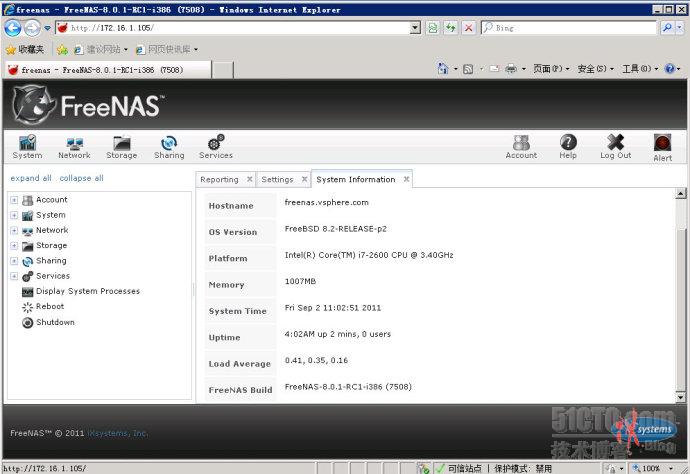Click add to favorites bar icon
The height and width of the screenshot is (474, 690).
point(62,50)
